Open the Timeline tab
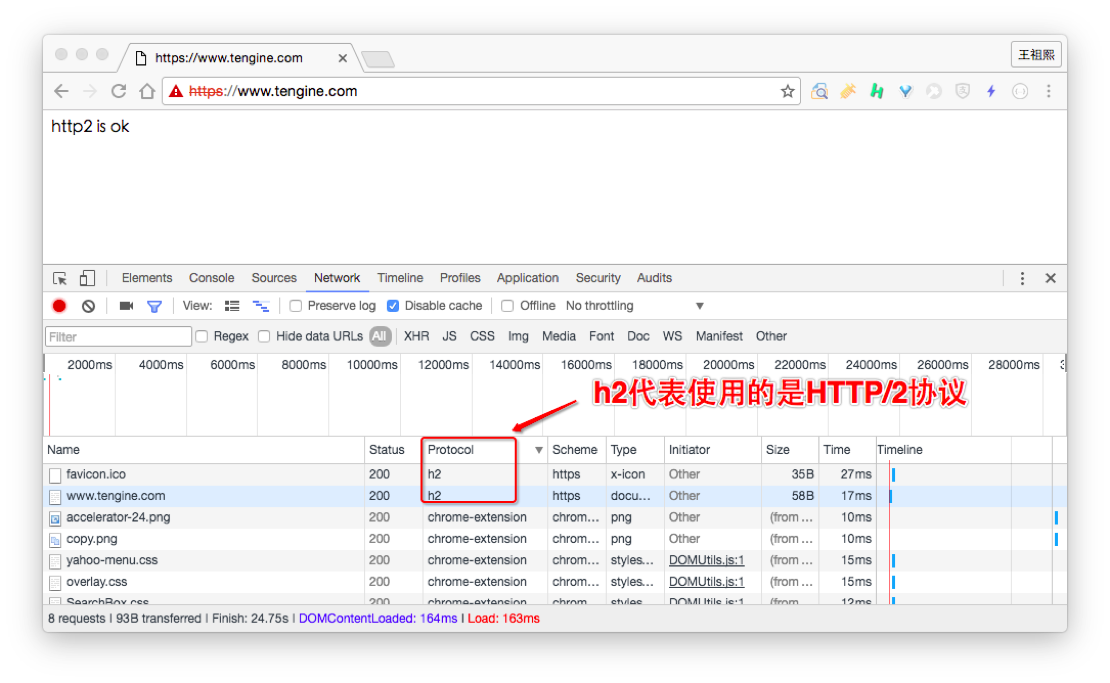Screen dimensions: 1110x683 [x=400, y=278]
